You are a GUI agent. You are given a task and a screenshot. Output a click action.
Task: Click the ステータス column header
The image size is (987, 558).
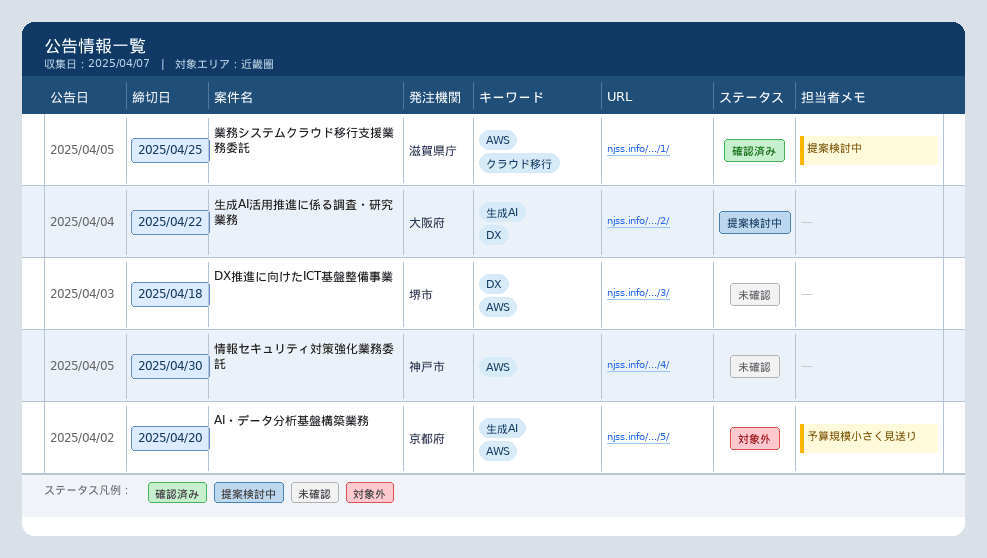(752, 98)
